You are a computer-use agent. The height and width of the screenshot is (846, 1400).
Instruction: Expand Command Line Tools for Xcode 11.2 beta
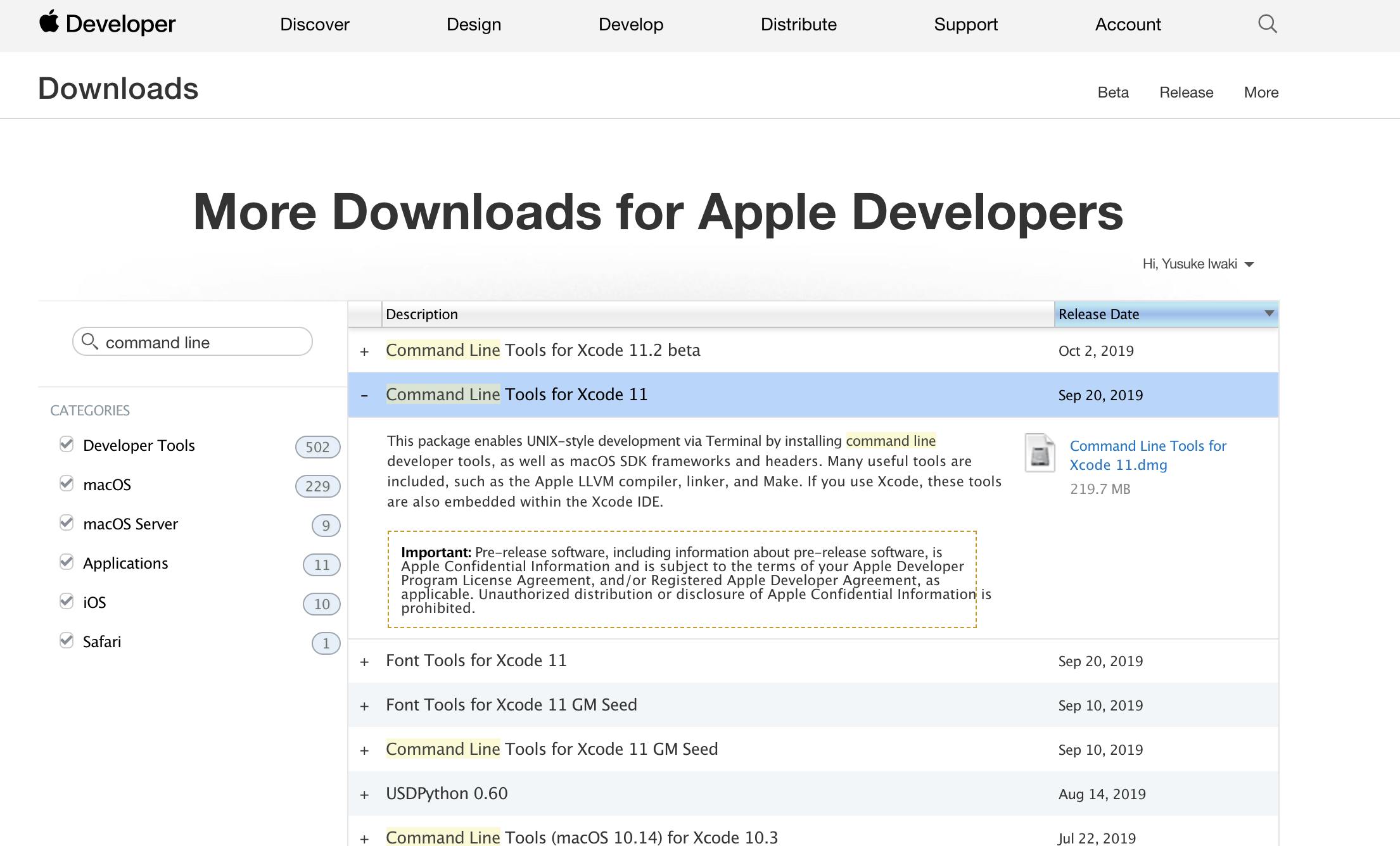[364, 351]
